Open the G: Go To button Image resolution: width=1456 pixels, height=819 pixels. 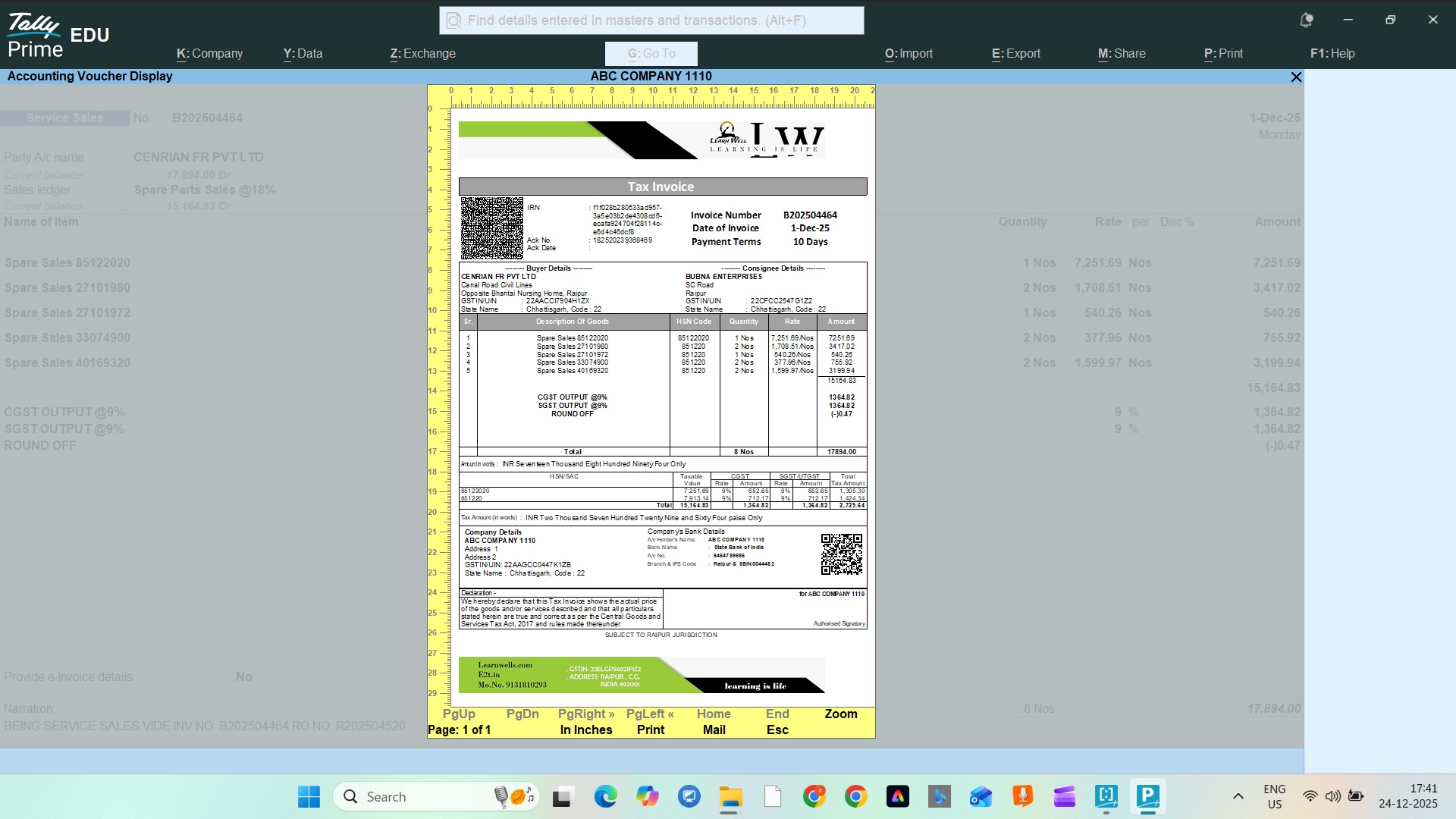[x=651, y=54]
